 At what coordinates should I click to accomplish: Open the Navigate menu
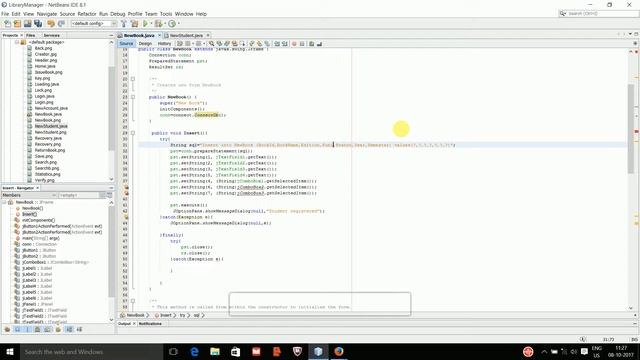click(47, 14)
